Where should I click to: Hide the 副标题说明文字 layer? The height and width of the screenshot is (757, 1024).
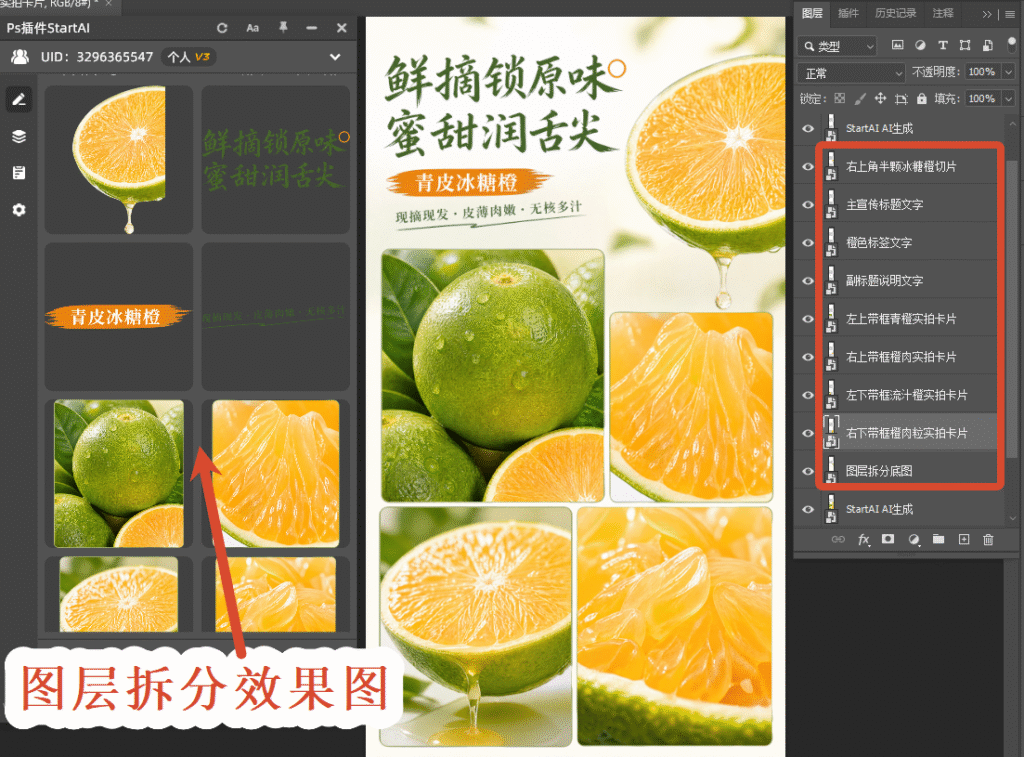pyautogui.click(x=808, y=281)
